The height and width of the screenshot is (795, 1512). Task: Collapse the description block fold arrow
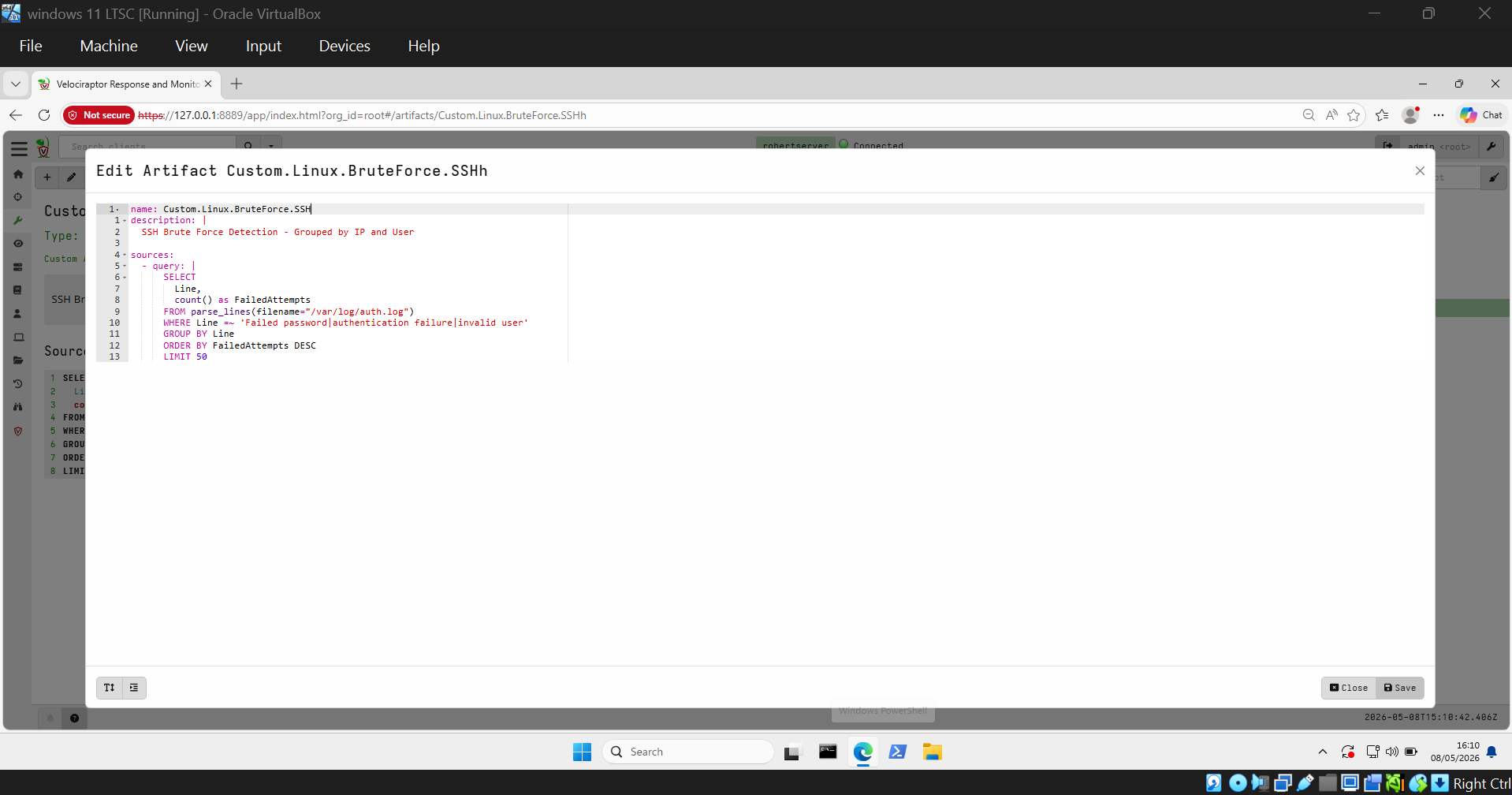(125, 221)
